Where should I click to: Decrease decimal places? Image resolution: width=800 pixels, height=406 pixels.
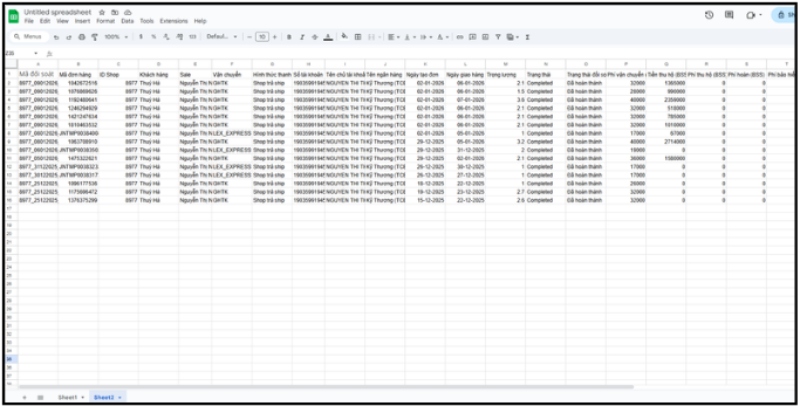point(166,37)
